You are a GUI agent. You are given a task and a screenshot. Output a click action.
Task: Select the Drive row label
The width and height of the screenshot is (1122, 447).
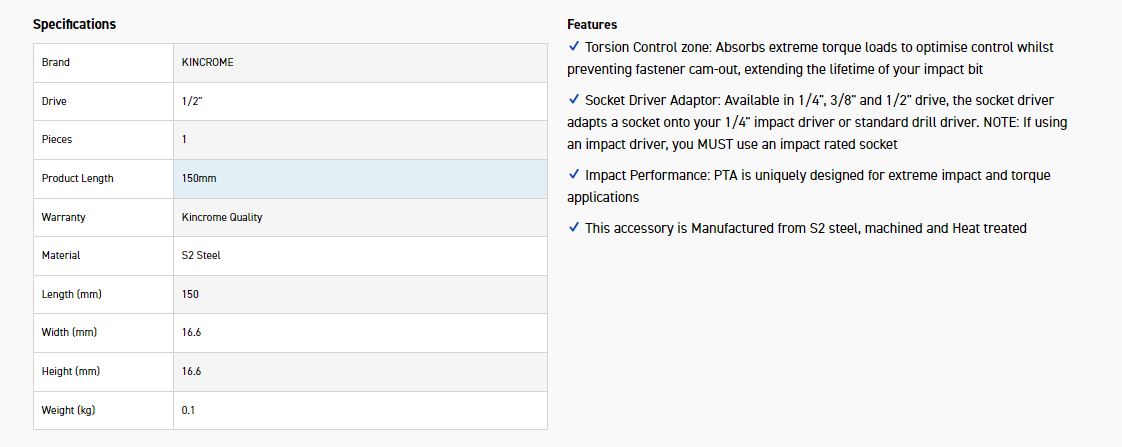[x=54, y=101]
